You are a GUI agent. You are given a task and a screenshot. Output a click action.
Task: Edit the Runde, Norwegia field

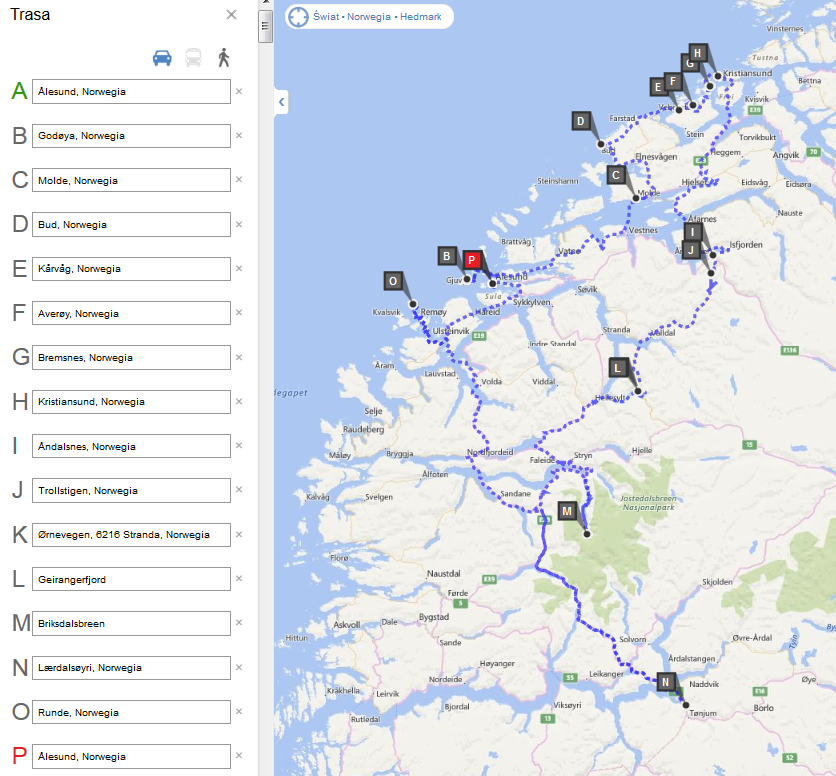coord(131,712)
